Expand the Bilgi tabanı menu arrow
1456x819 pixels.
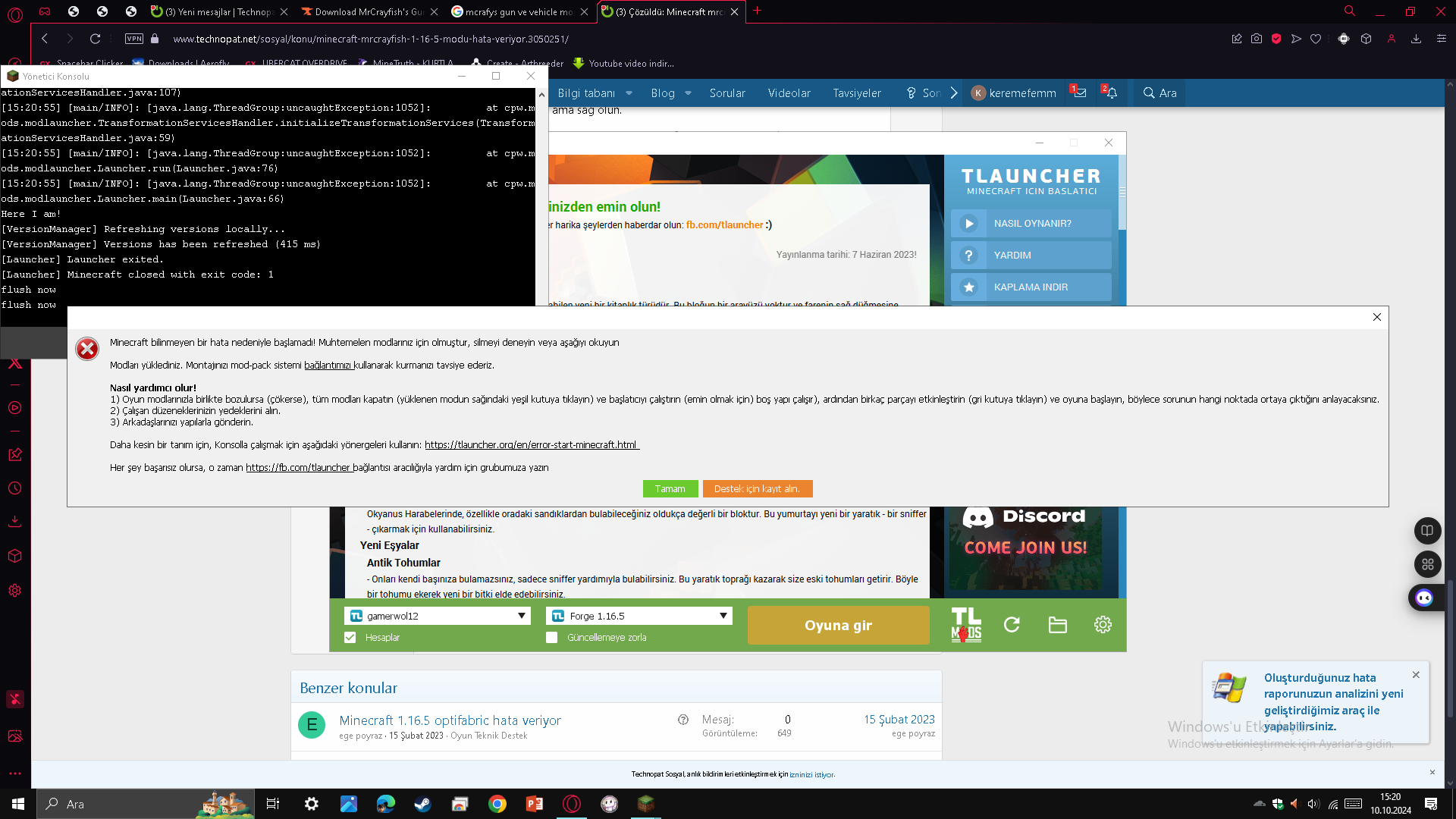[x=629, y=93]
